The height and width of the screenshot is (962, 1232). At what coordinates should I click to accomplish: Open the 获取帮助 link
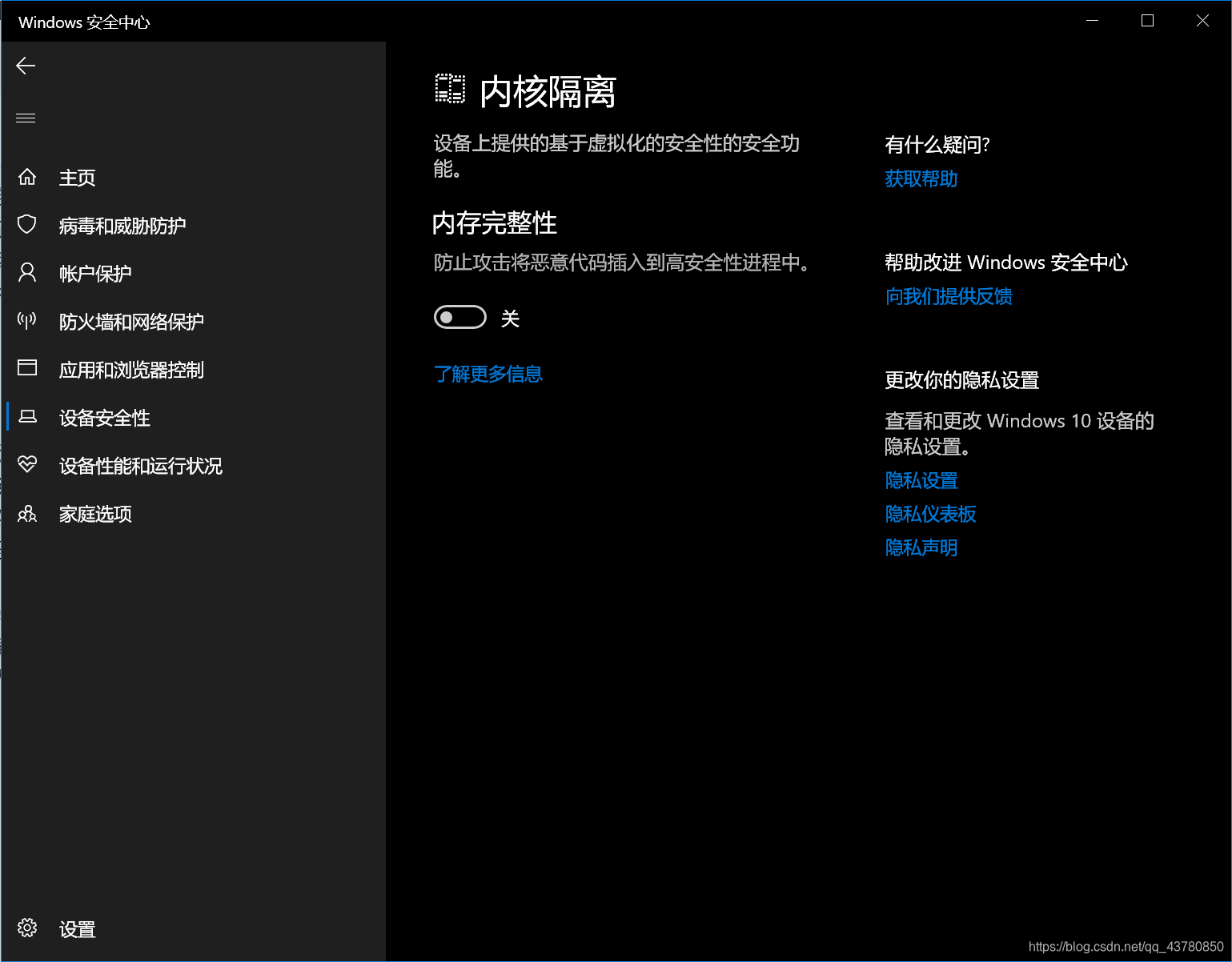[x=921, y=178]
